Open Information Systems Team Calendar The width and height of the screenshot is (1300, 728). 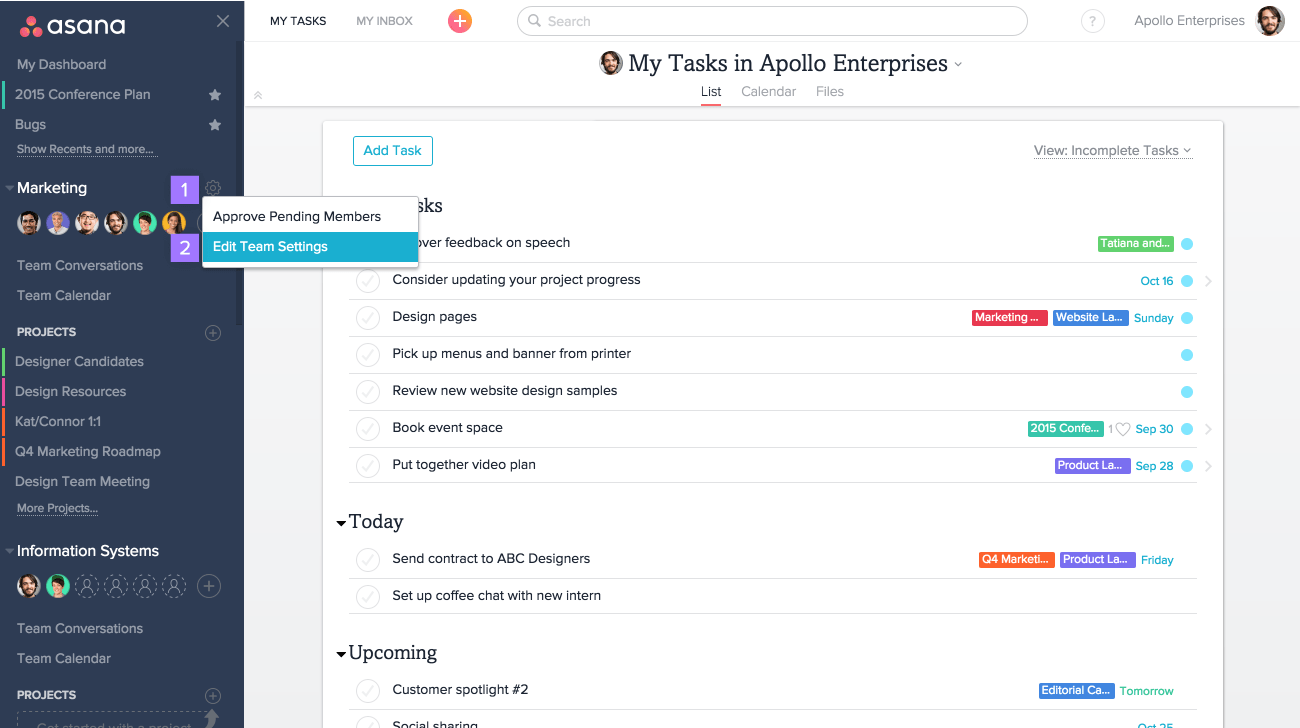point(64,659)
